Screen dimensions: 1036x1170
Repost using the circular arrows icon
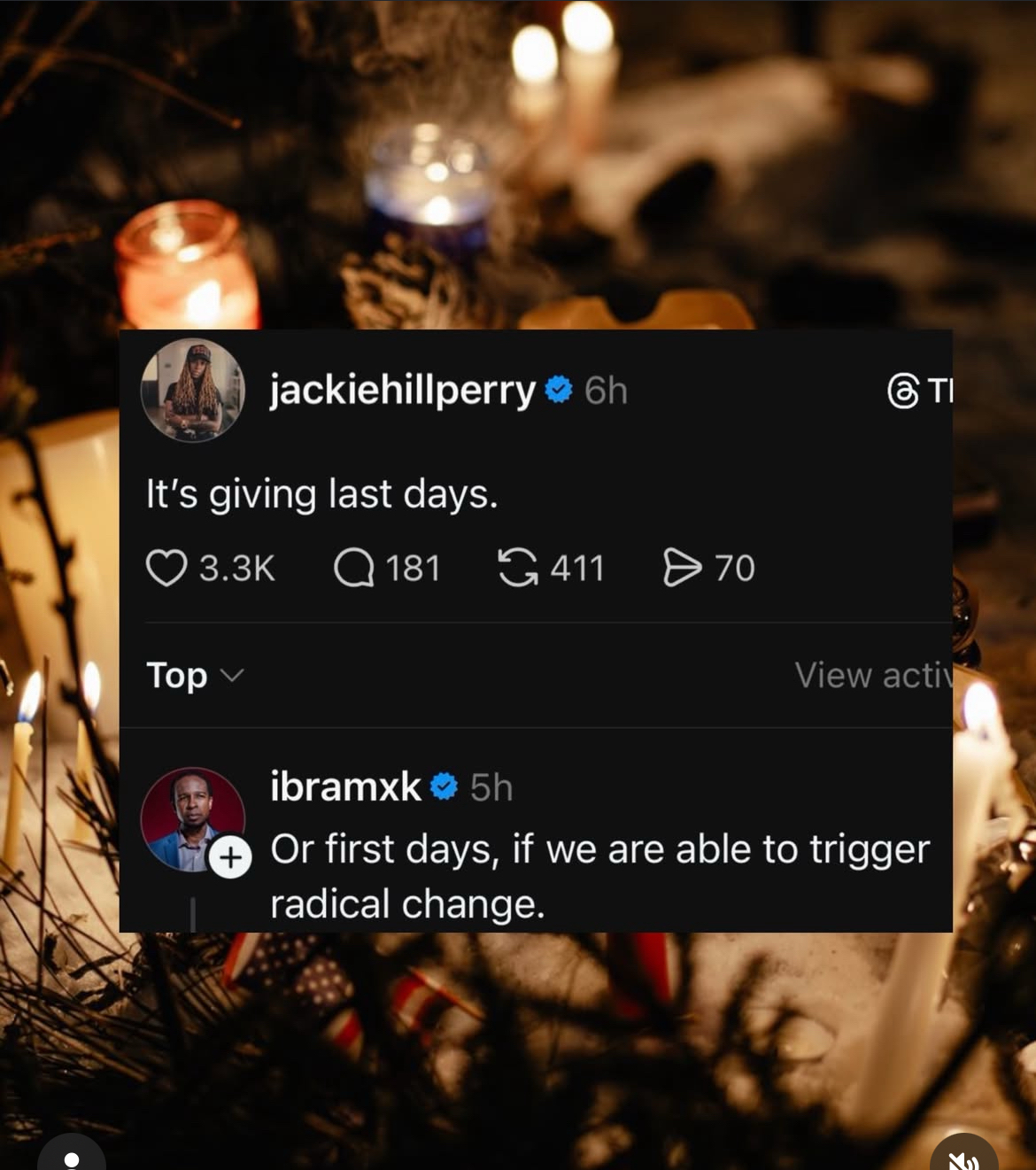[517, 568]
